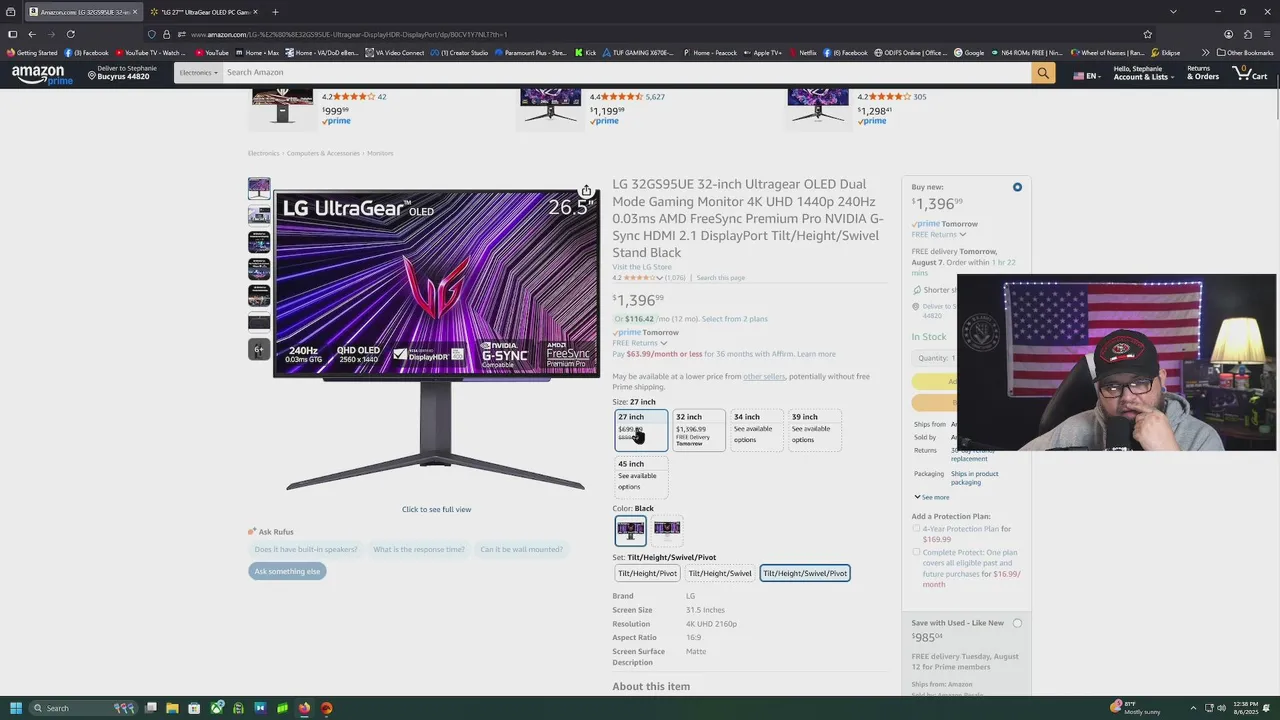The height and width of the screenshot is (720, 1280).
Task: Choose the Tilt/Height/Swivel/Pivot set option
Action: coord(805,573)
